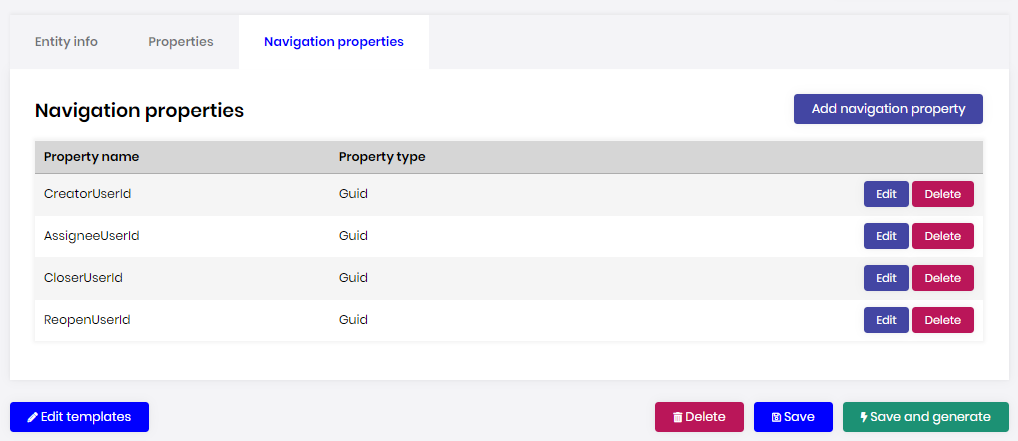Viewport: 1018px width, 441px height.
Task: Select the CloserUserId row name
Action: click(x=84, y=278)
